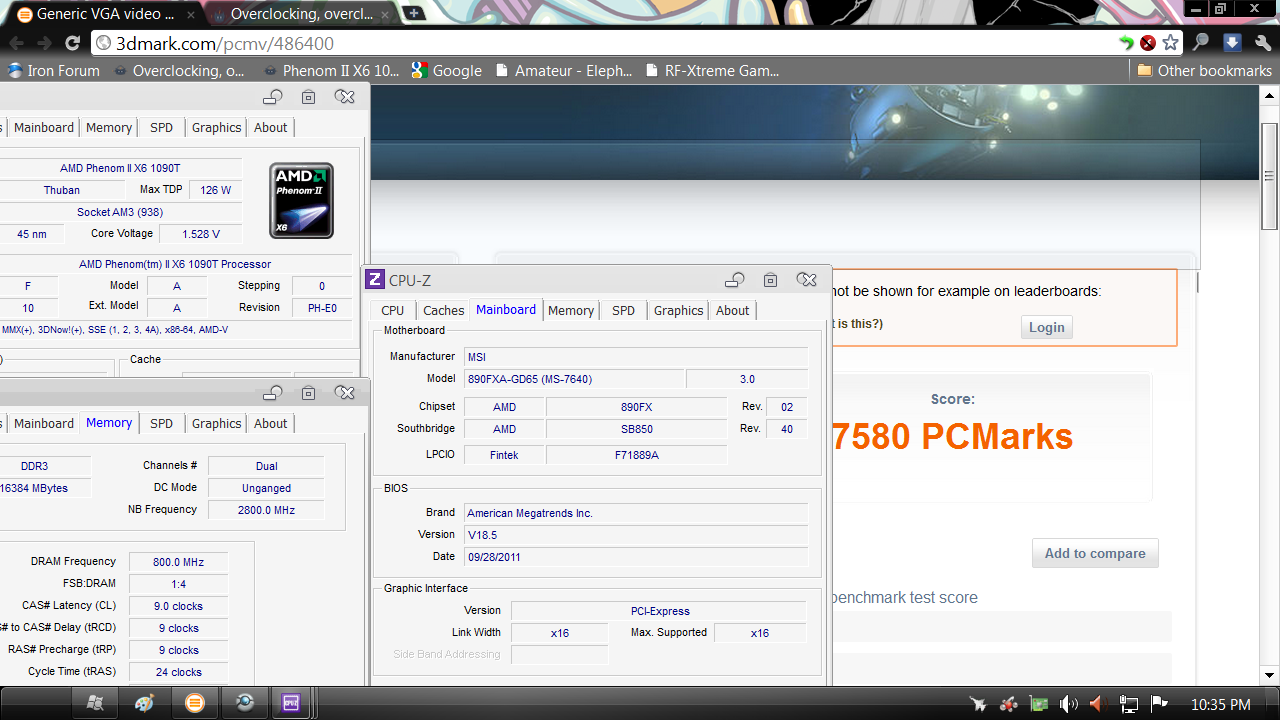Open About tab in the Memory CPU-Z window

tap(270, 424)
